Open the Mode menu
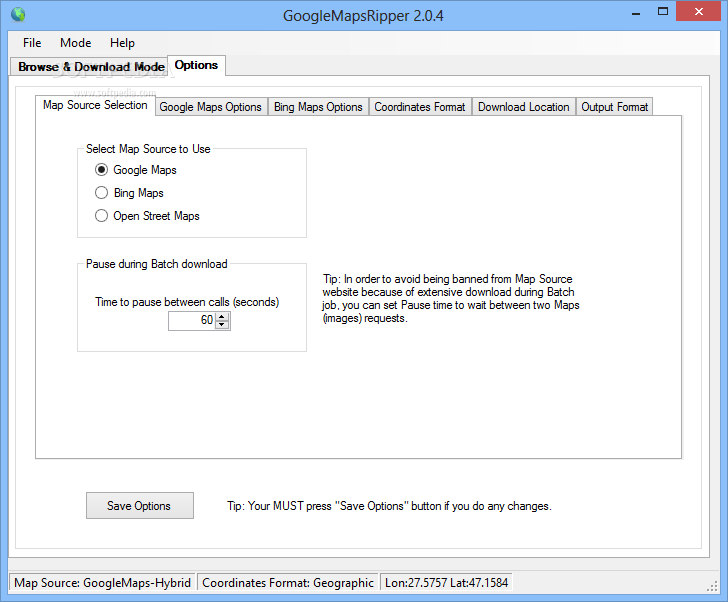 pyautogui.click(x=76, y=43)
